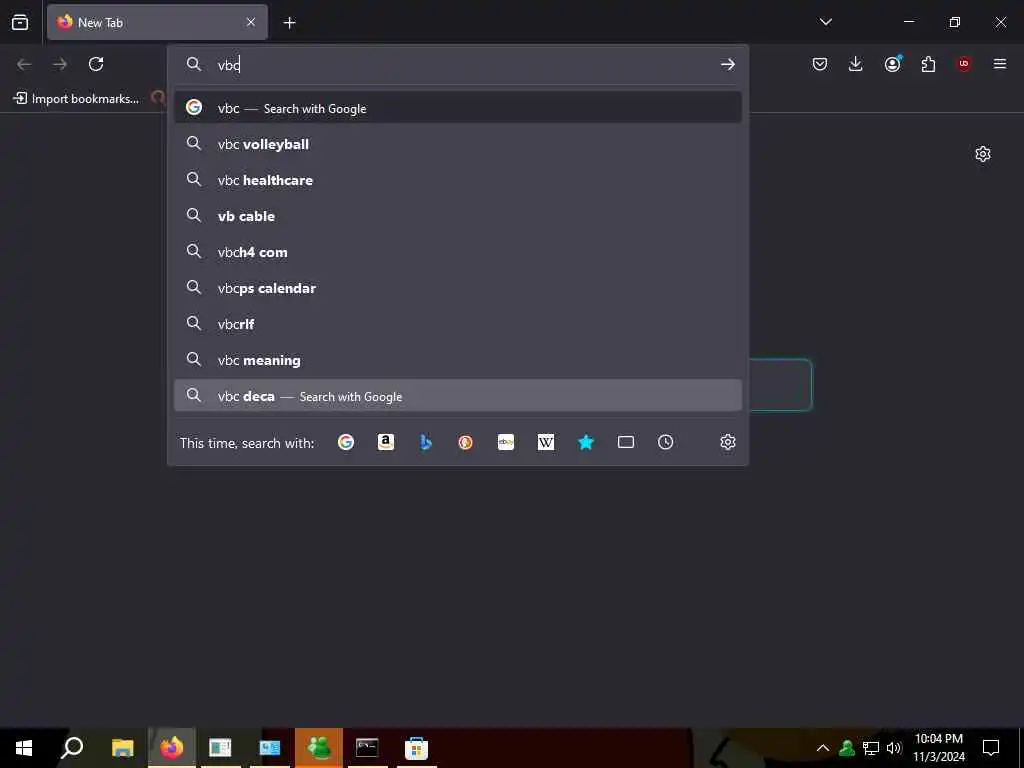Open search settings gear in dropdown
The height and width of the screenshot is (768, 1024).
click(728, 442)
